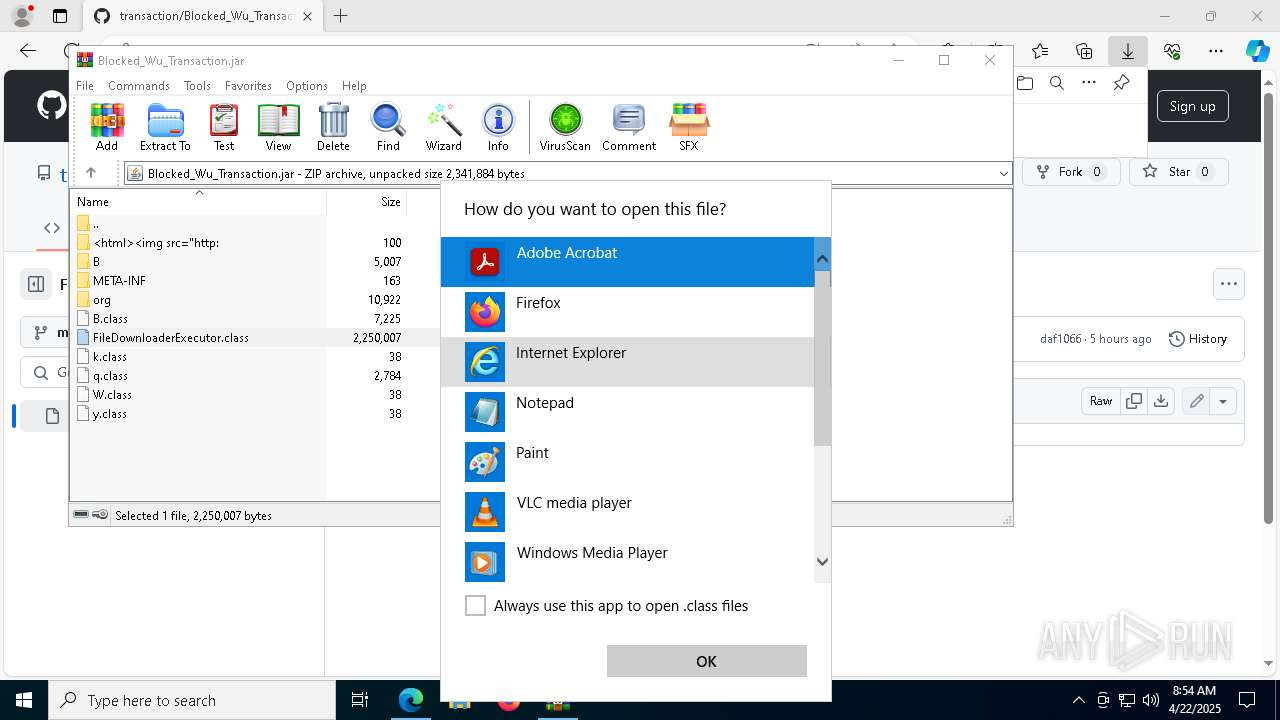Copy raw file icon on GitHub page
Viewport: 1280px width, 720px height.
coord(1134,401)
